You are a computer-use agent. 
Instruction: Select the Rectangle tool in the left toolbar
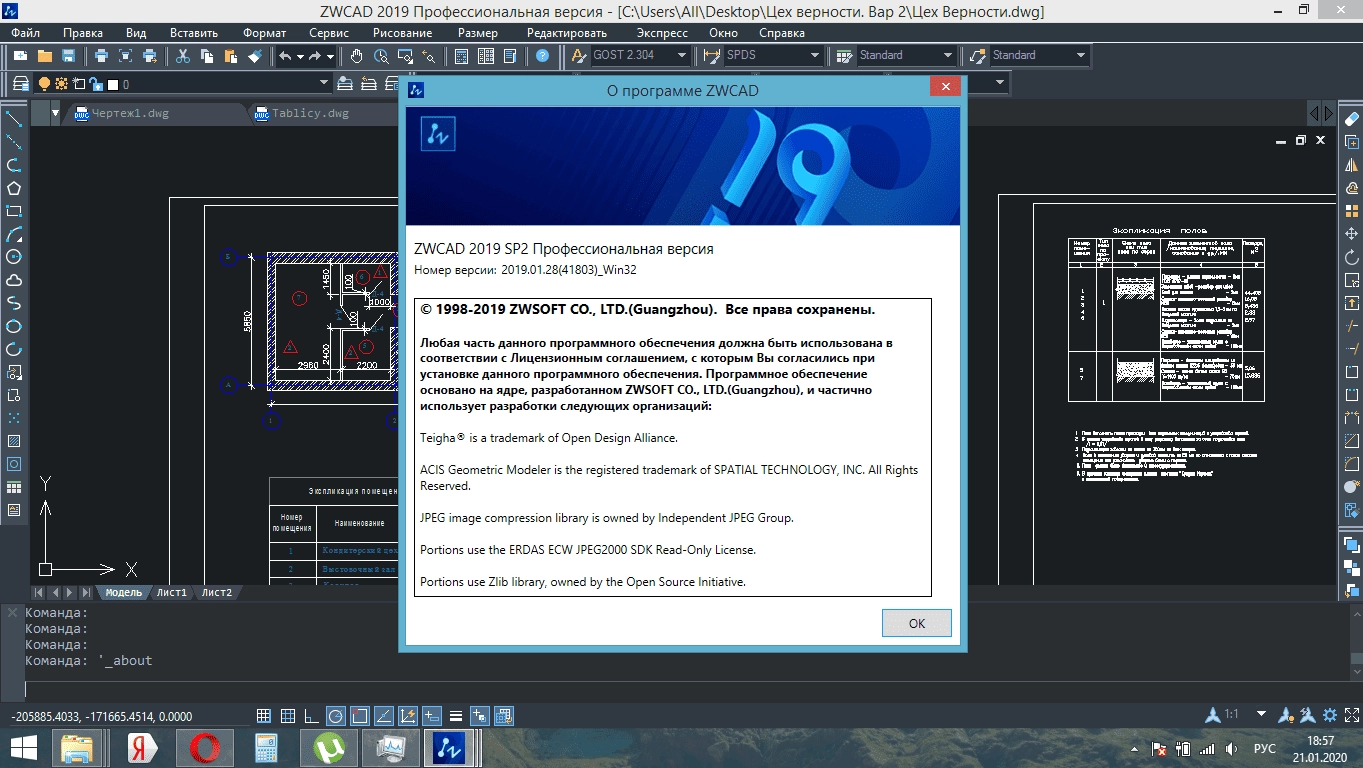[14, 211]
